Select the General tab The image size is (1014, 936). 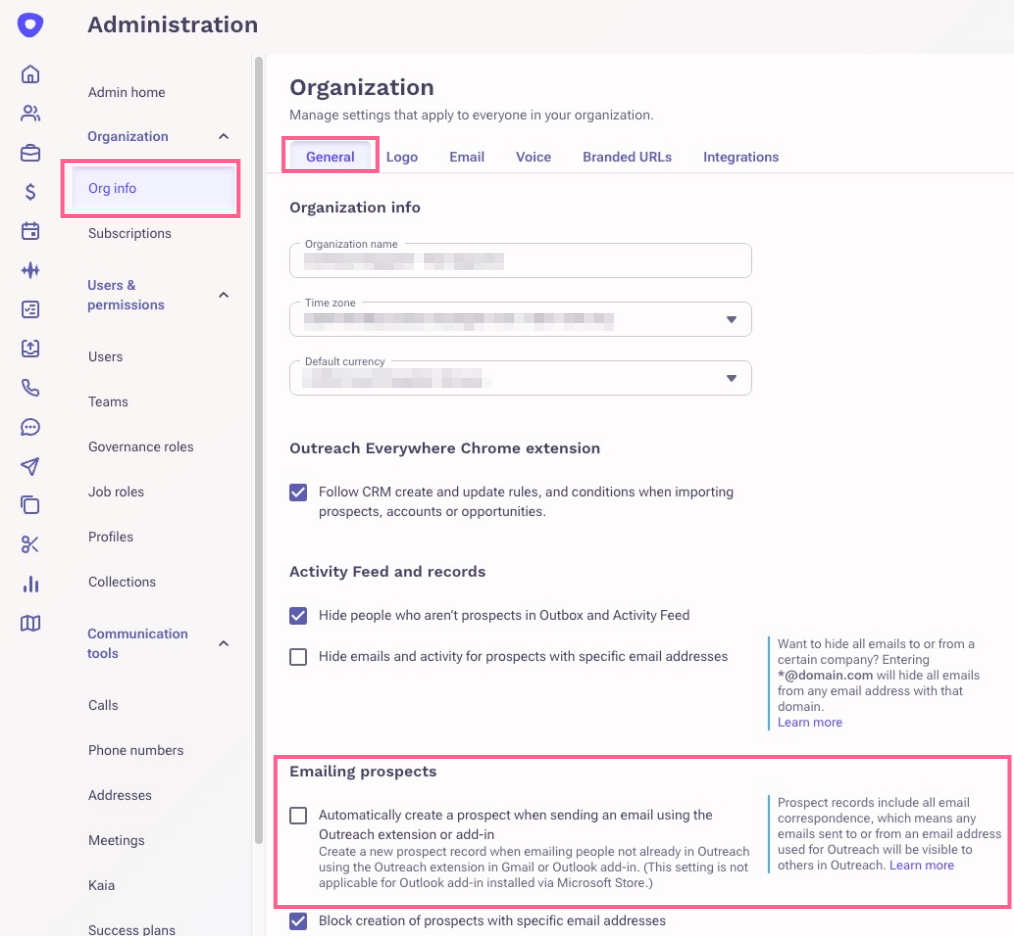(x=330, y=157)
